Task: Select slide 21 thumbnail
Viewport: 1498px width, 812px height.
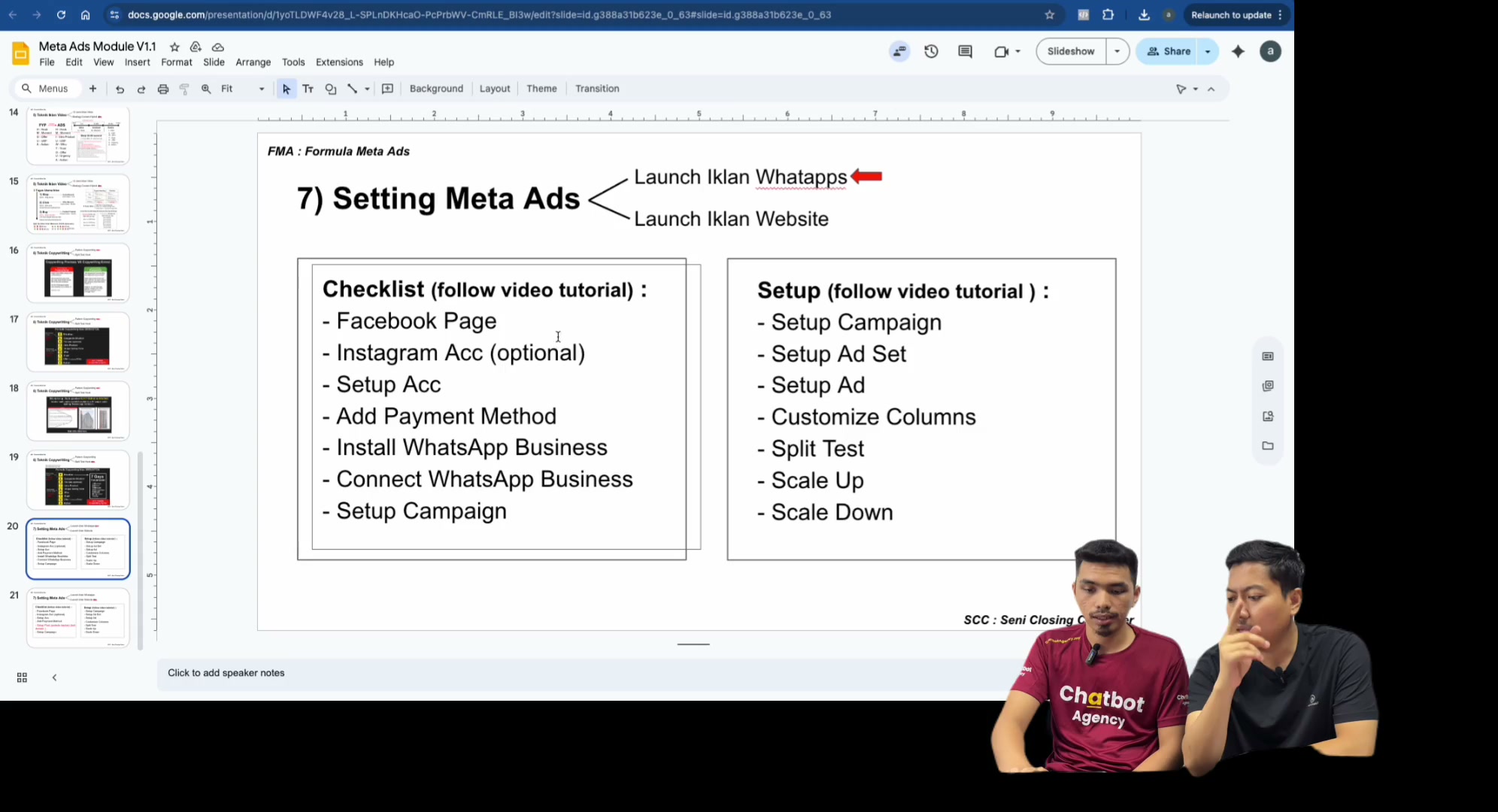Action: (x=78, y=618)
